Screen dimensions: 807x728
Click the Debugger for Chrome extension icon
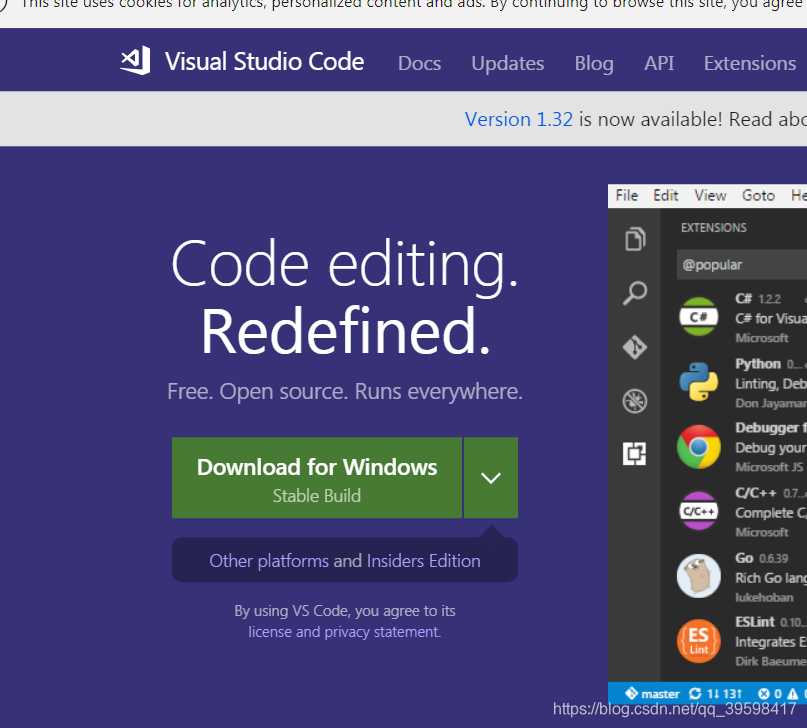[698, 447]
